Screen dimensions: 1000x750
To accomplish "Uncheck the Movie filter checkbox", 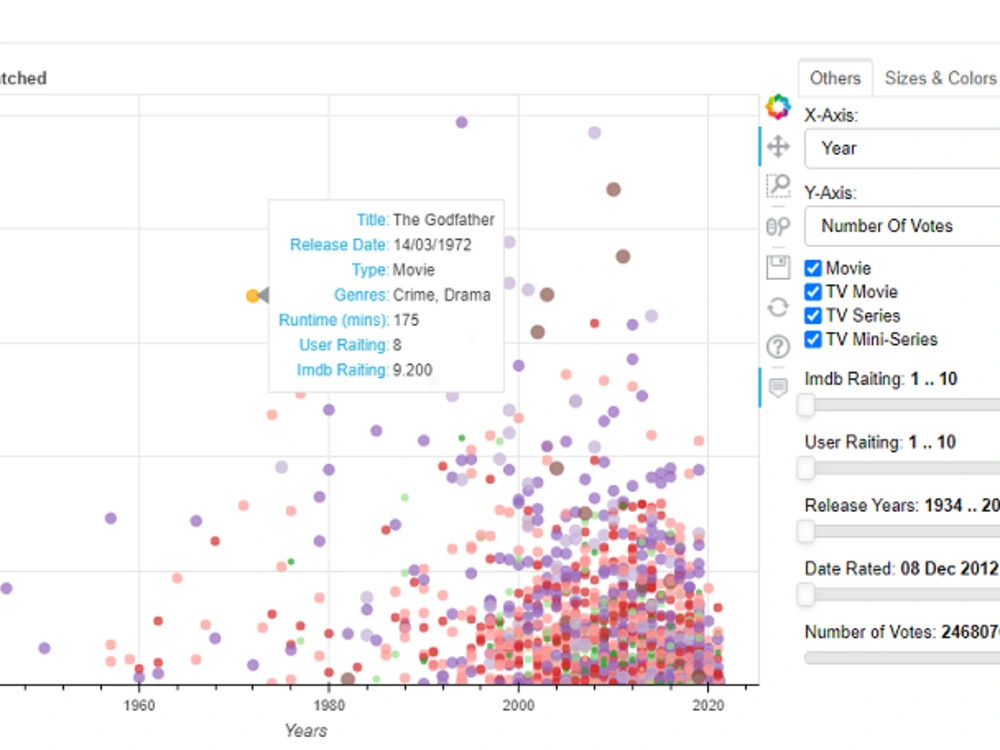I will [x=813, y=268].
